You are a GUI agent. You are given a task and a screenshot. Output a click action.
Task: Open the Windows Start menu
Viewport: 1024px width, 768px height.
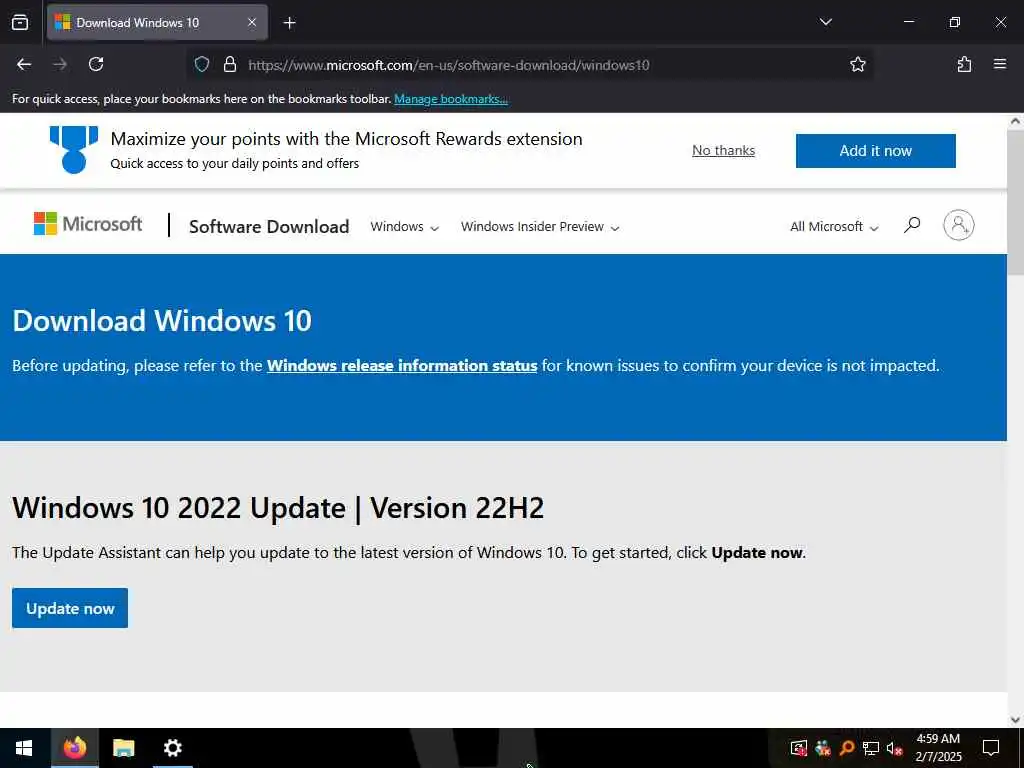(24, 748)
